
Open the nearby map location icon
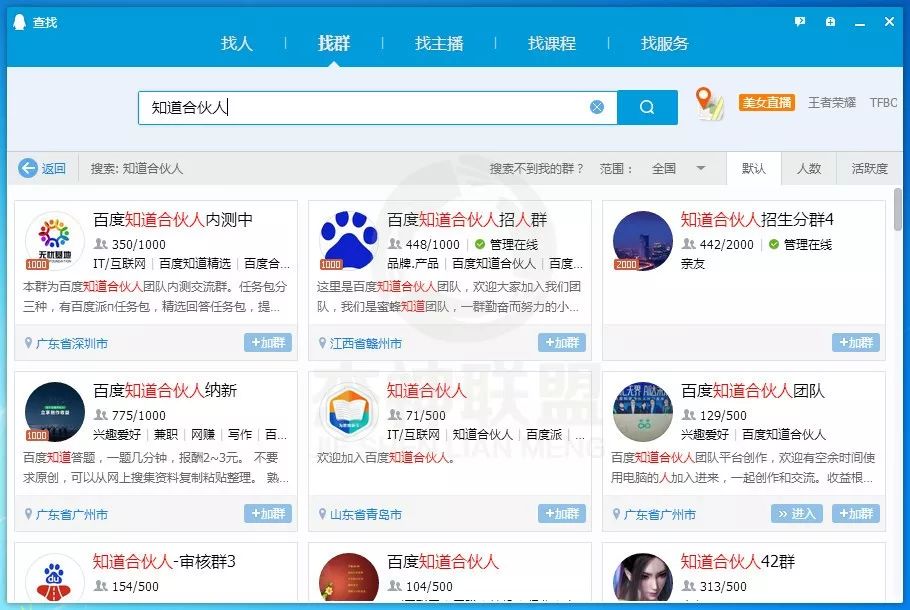[709, 103]
